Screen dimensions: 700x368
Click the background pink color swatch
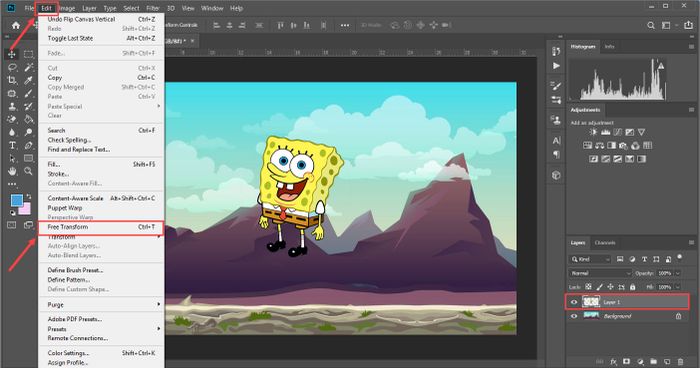pos(26,208)
